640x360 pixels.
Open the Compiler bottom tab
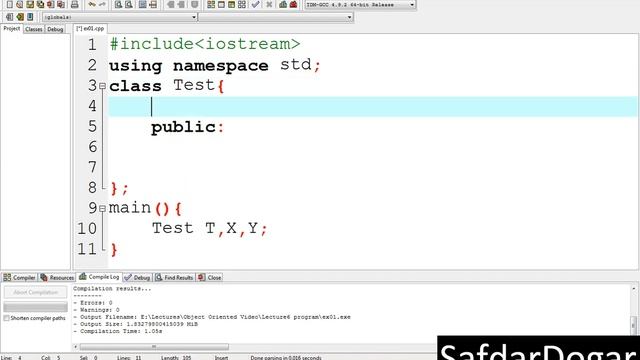(19, 278)
